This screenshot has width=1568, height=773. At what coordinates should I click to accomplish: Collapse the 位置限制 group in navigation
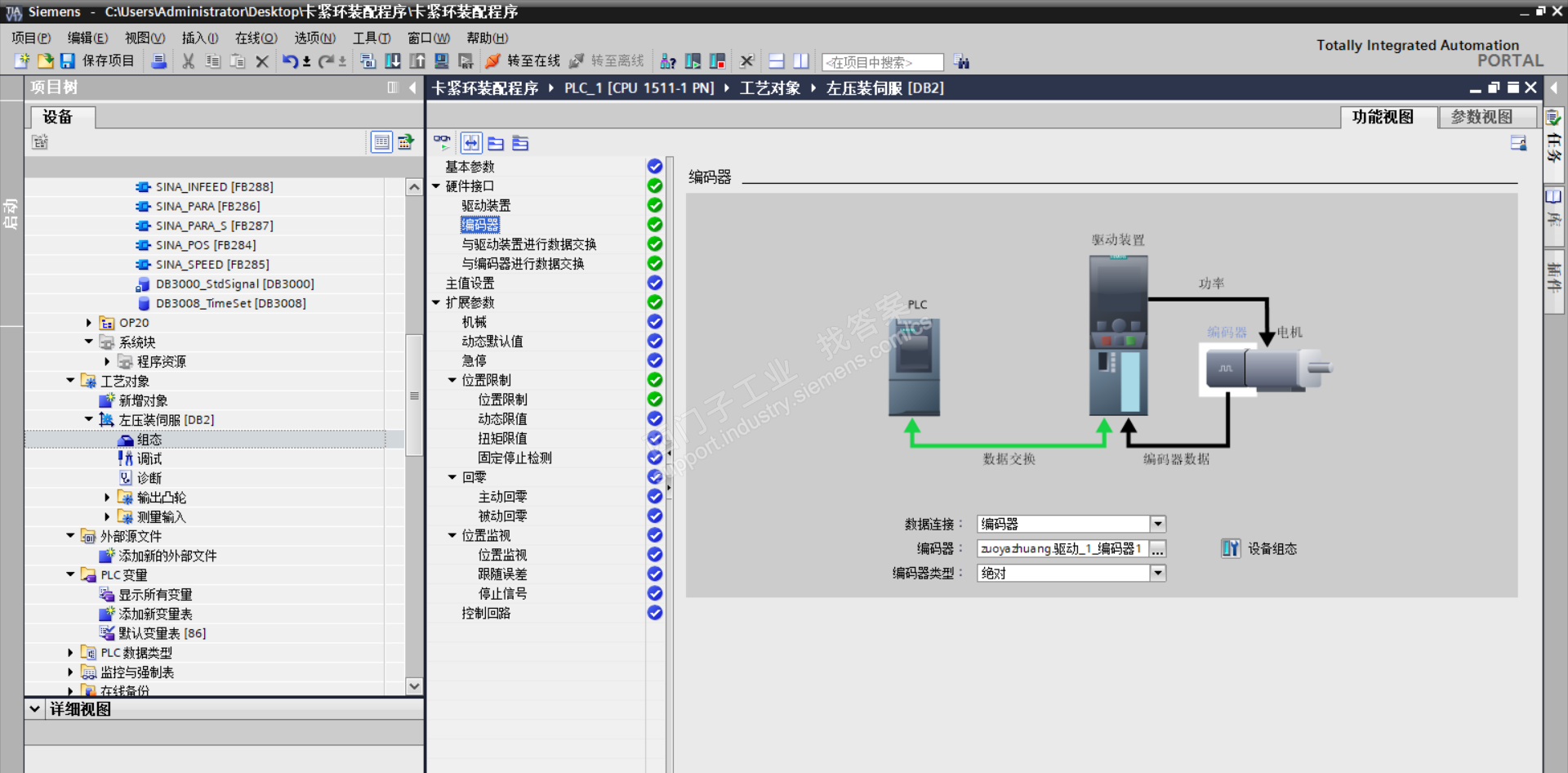point(452,380)
